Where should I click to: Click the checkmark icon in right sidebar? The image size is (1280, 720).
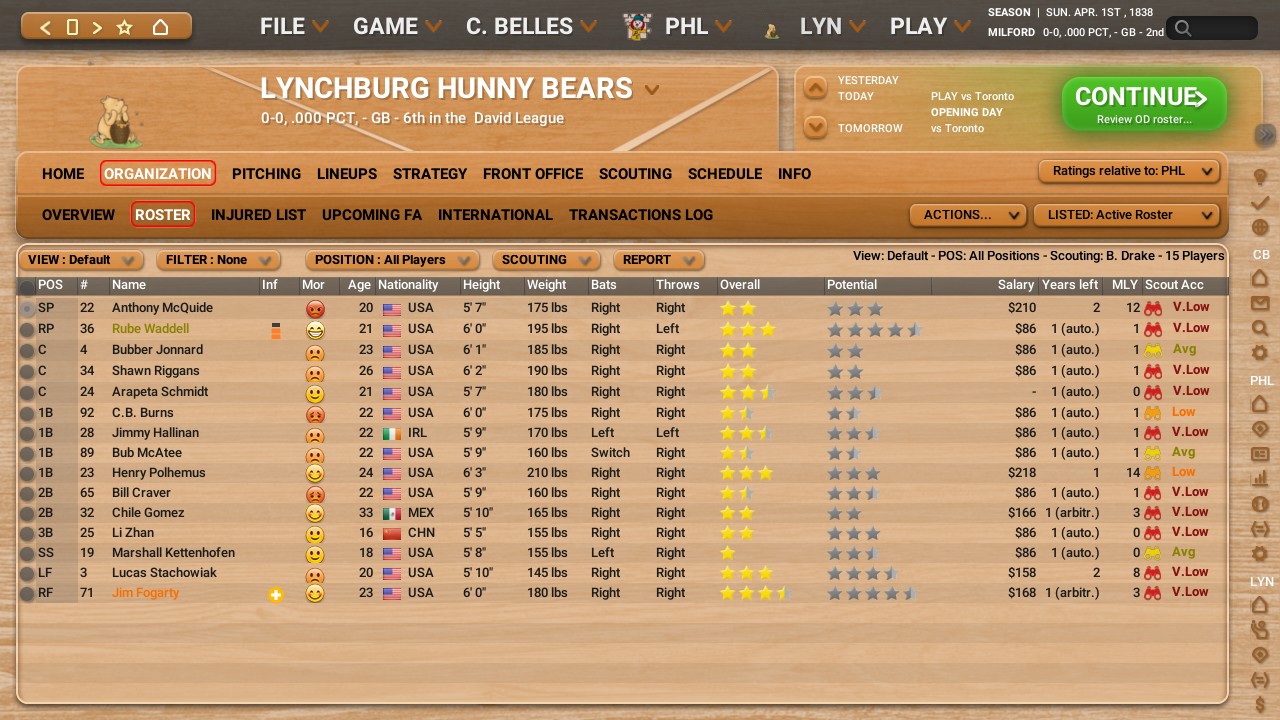coord(1260,203)
